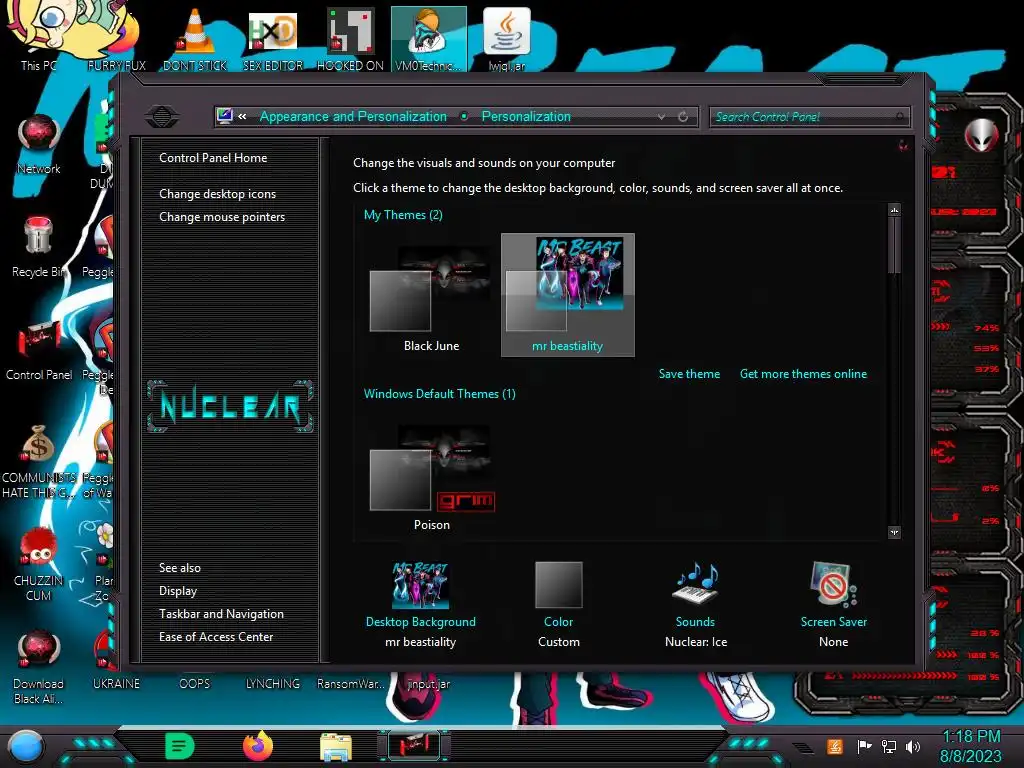Open the Desktop Background icon
The width and height of the screenshot is (1024, 768).
pyautogui.click(x=421, y=585)
